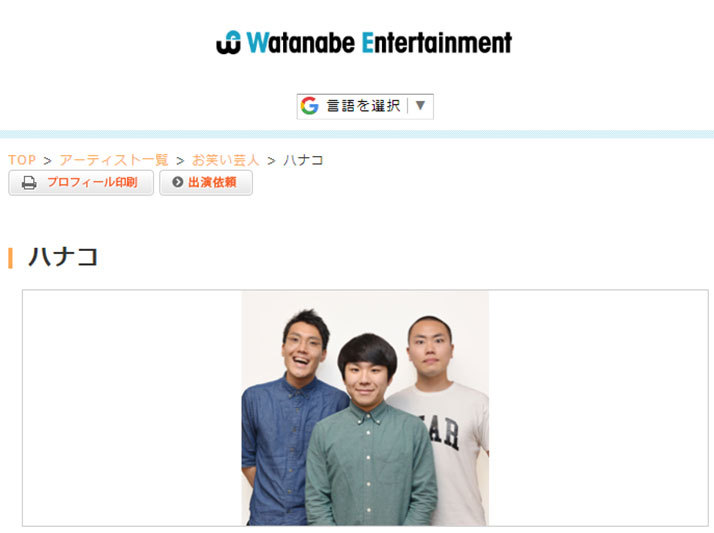Open the 言語を選択 language dropdown
Viewport: 714px width, 533px height.
coord(365,107)
